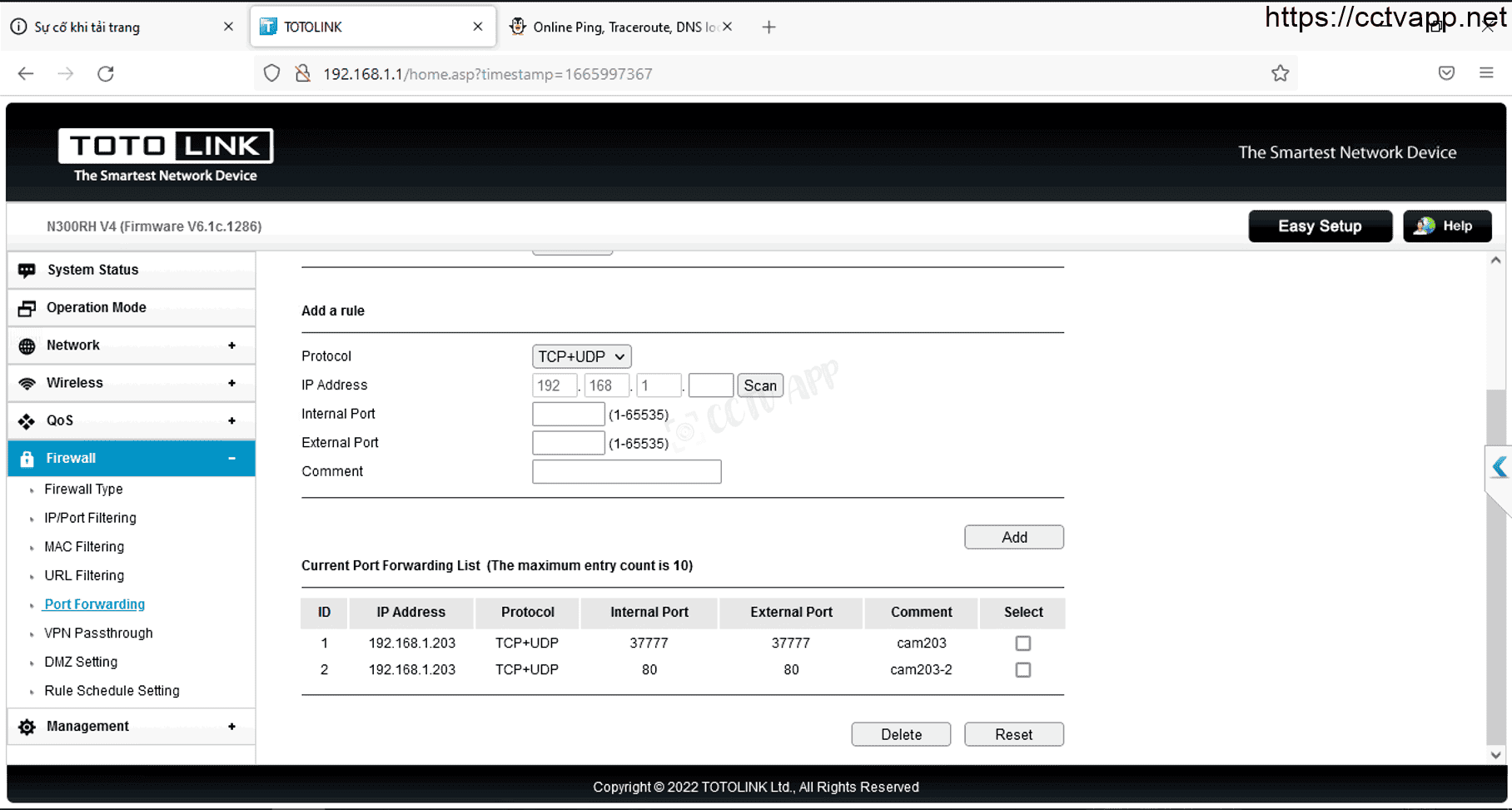Click the Management gear icon
Image resolution: width=1512 pixels, height=810 pixels.
pos(27,727)
